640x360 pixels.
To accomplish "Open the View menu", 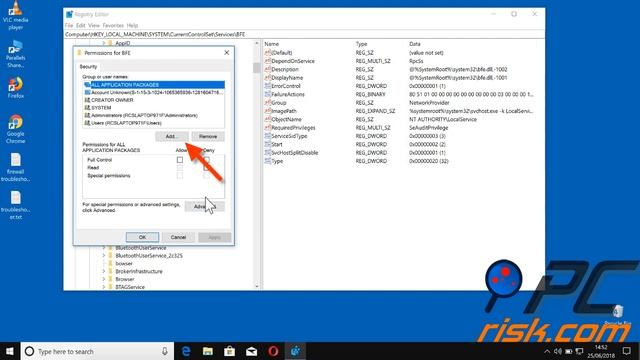I will click(94, 25).
